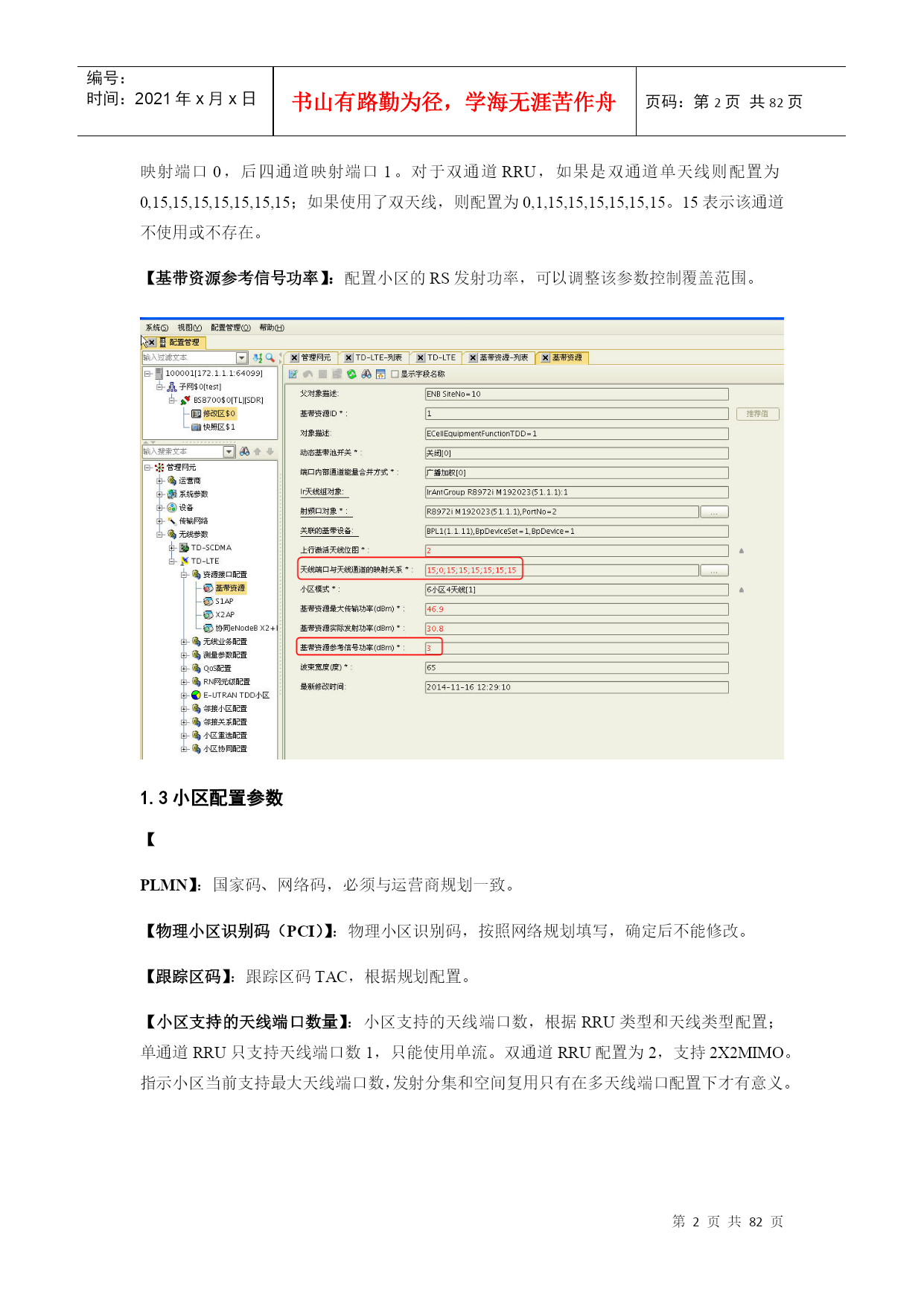
Task: Open the 输入过滤文本 combo dropdown arrow
Action: 241,358
